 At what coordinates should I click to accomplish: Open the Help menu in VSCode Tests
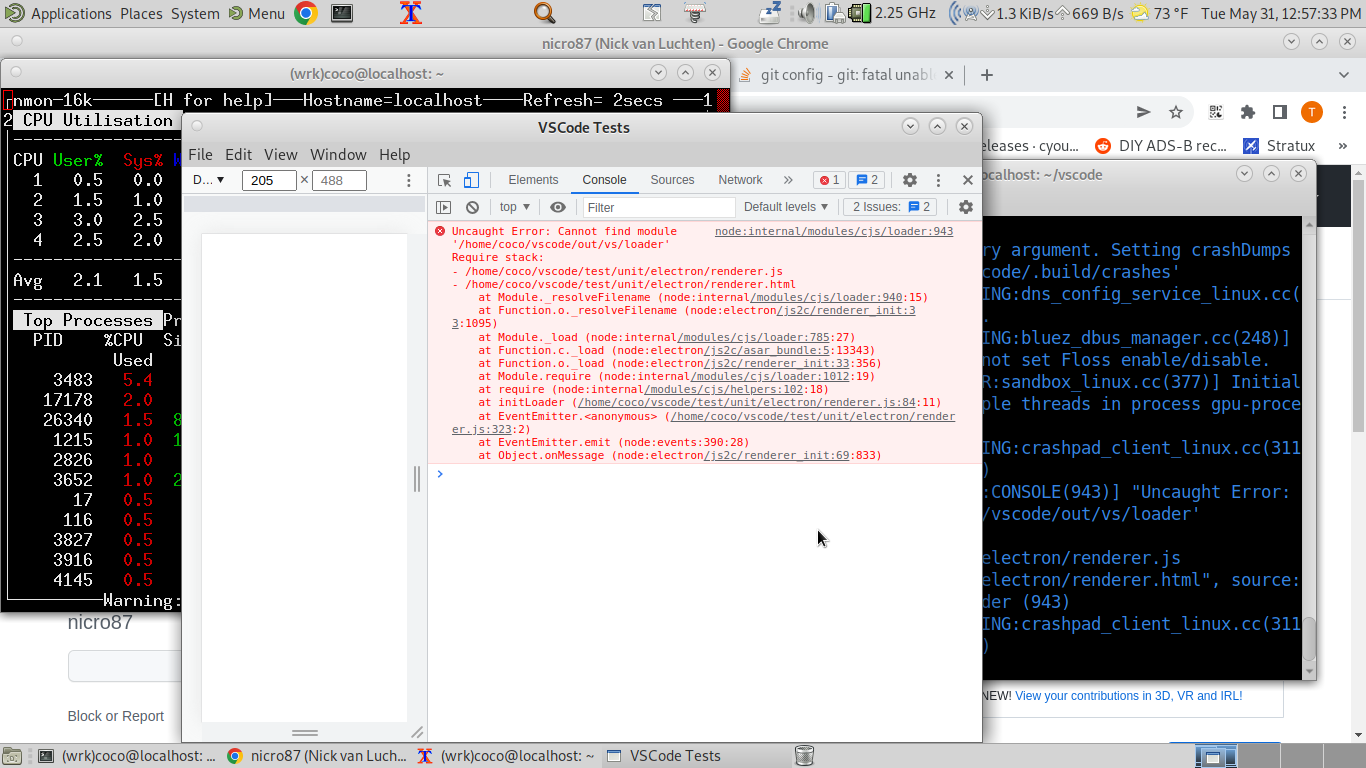coord(394,154)
